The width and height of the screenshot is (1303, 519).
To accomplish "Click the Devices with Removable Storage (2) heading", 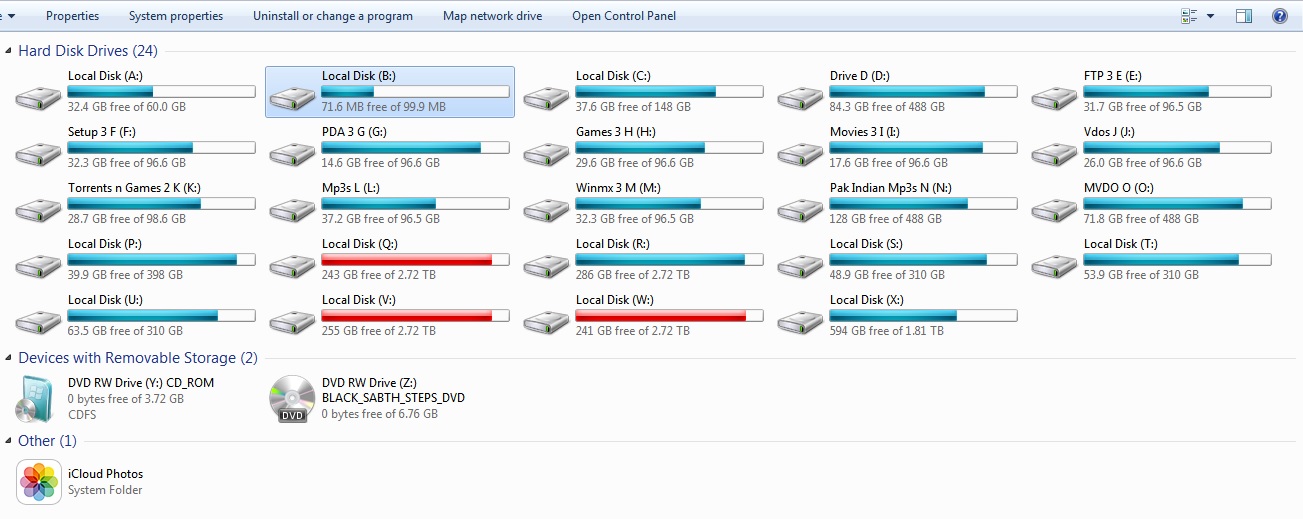I will pyautogui.click(x=138, y=358).
